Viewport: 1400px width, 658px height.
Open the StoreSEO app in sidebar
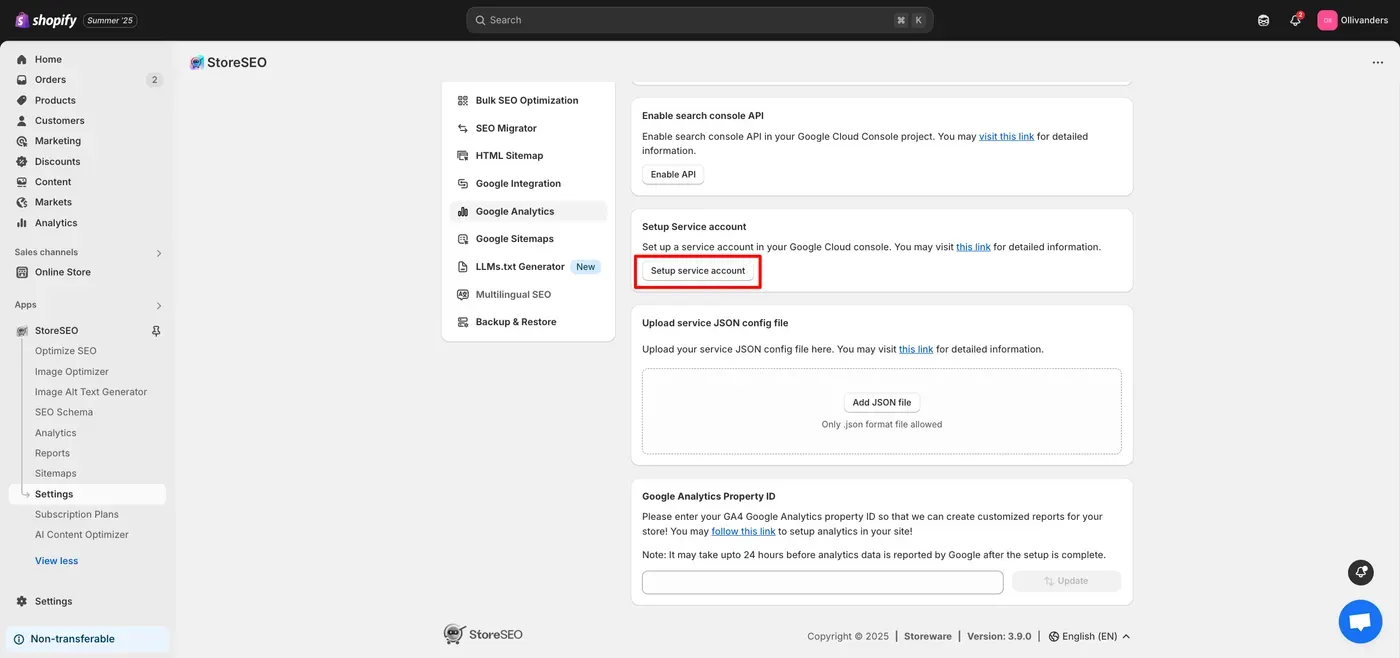pos(56,331)
